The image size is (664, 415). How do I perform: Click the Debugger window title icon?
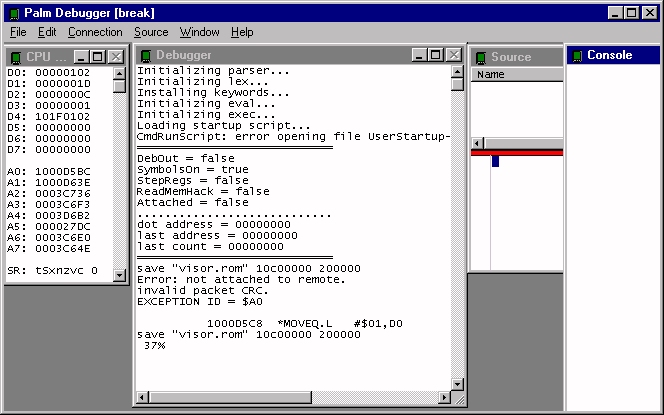(146, 55)
